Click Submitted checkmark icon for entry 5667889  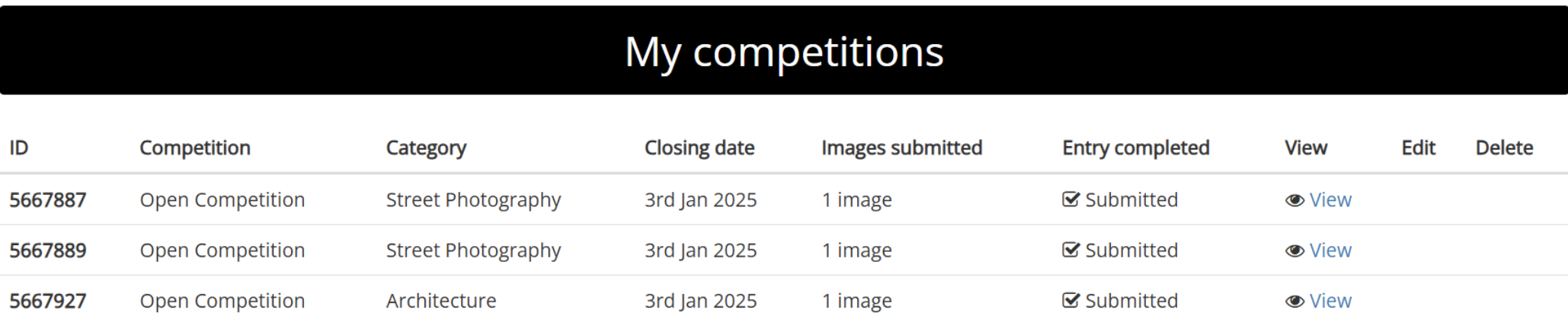pyautogui.click(x=1070, y=250)
